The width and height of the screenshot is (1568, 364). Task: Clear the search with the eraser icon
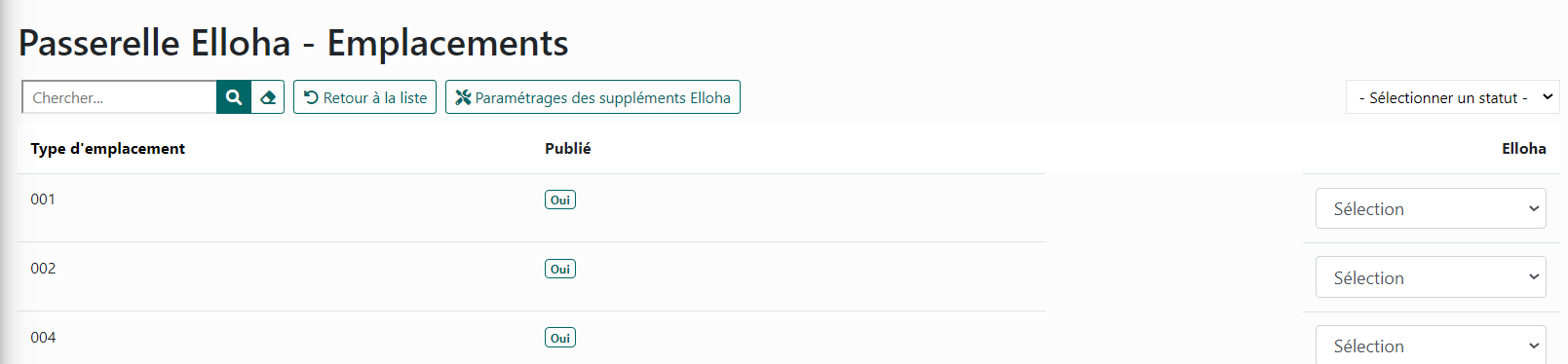pyautogui.click(x=268, y=97)
